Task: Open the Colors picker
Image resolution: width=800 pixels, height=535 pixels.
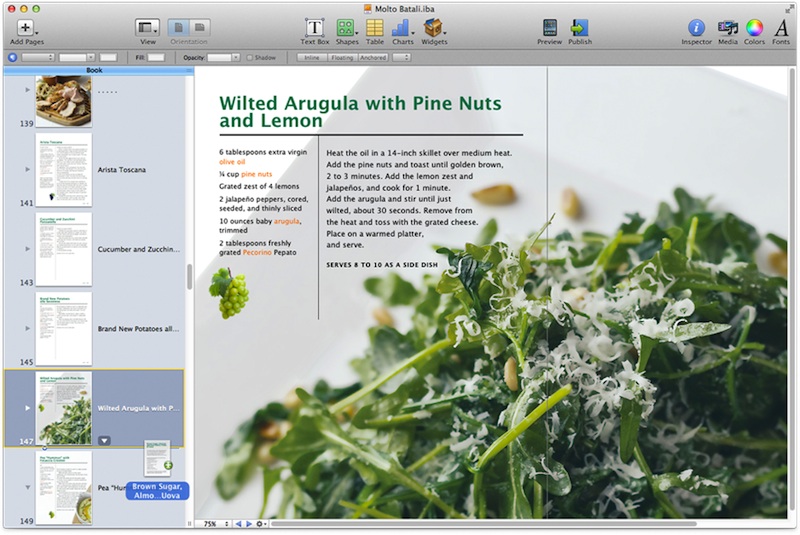Action: pos(755,28)
